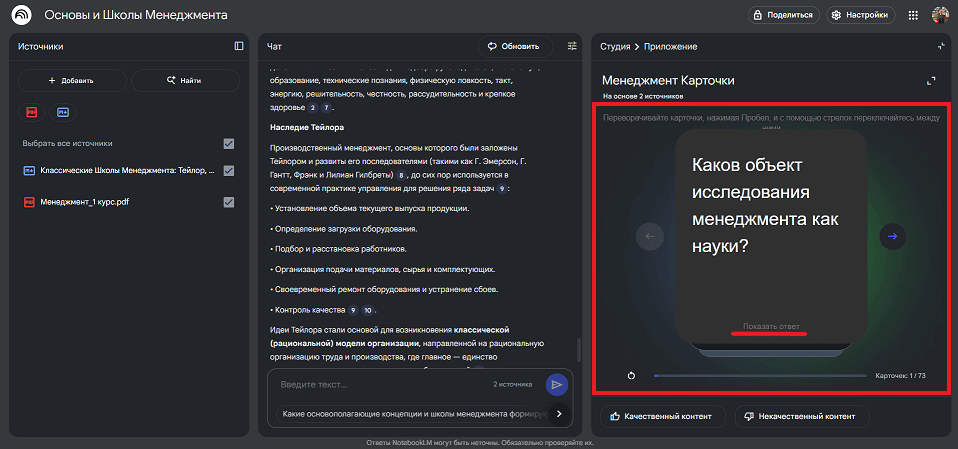The image size is (958, 449).
Task: Click the chat scrollbar thumb
Action: coord(579,351)
